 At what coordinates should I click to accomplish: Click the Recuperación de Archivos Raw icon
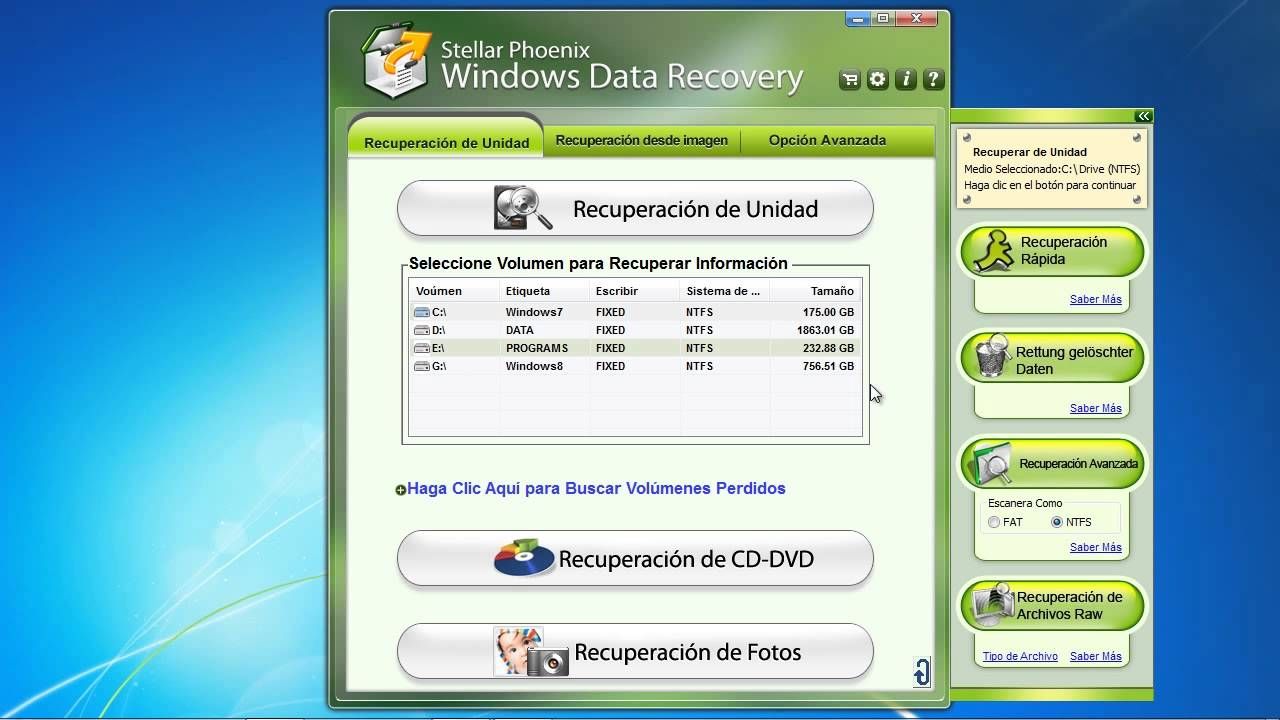coord(991,605)
